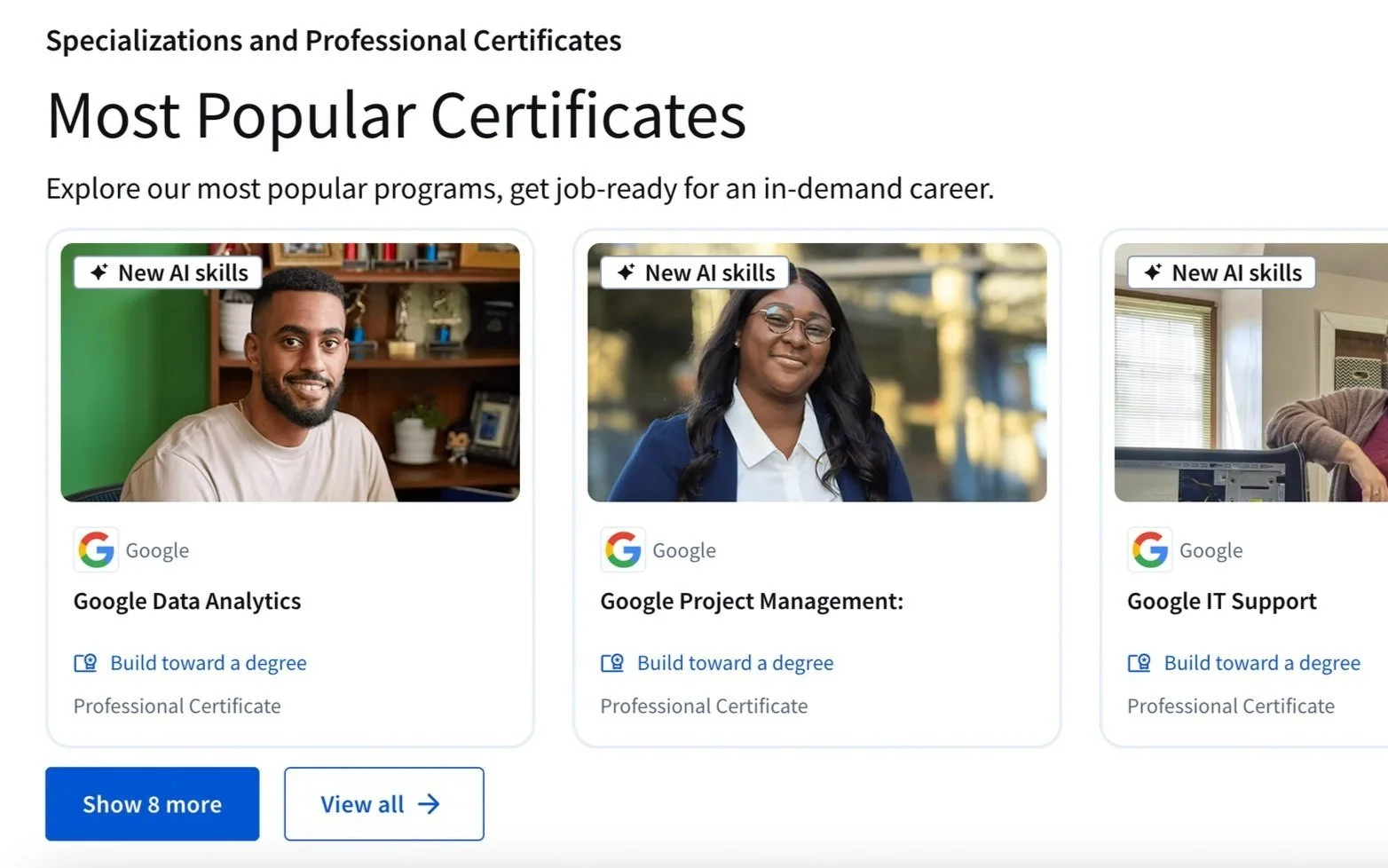Click the Show 8 more button
The height and width of the screenshot is (868, 1388).
coord(152,804)
